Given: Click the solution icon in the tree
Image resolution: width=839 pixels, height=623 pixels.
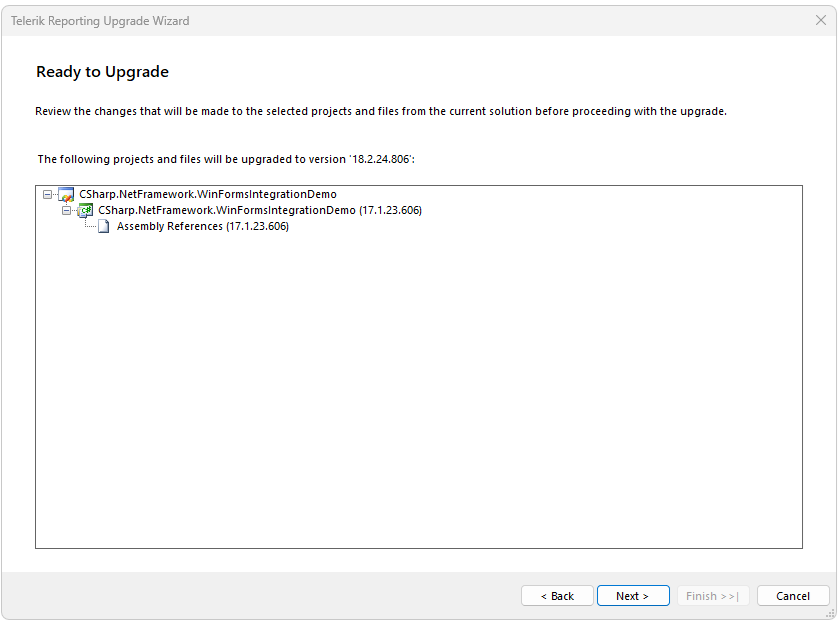Looking at the screenshot, I should coord(66,194).
